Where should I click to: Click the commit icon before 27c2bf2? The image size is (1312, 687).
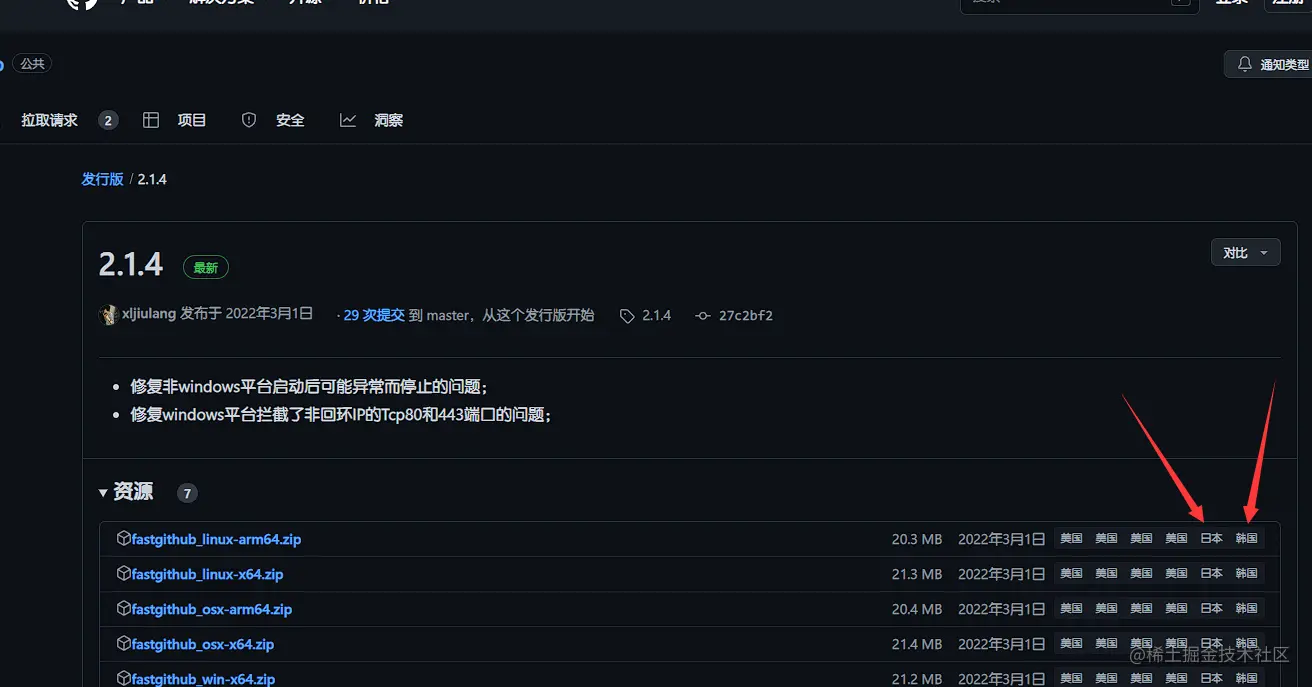702,314
